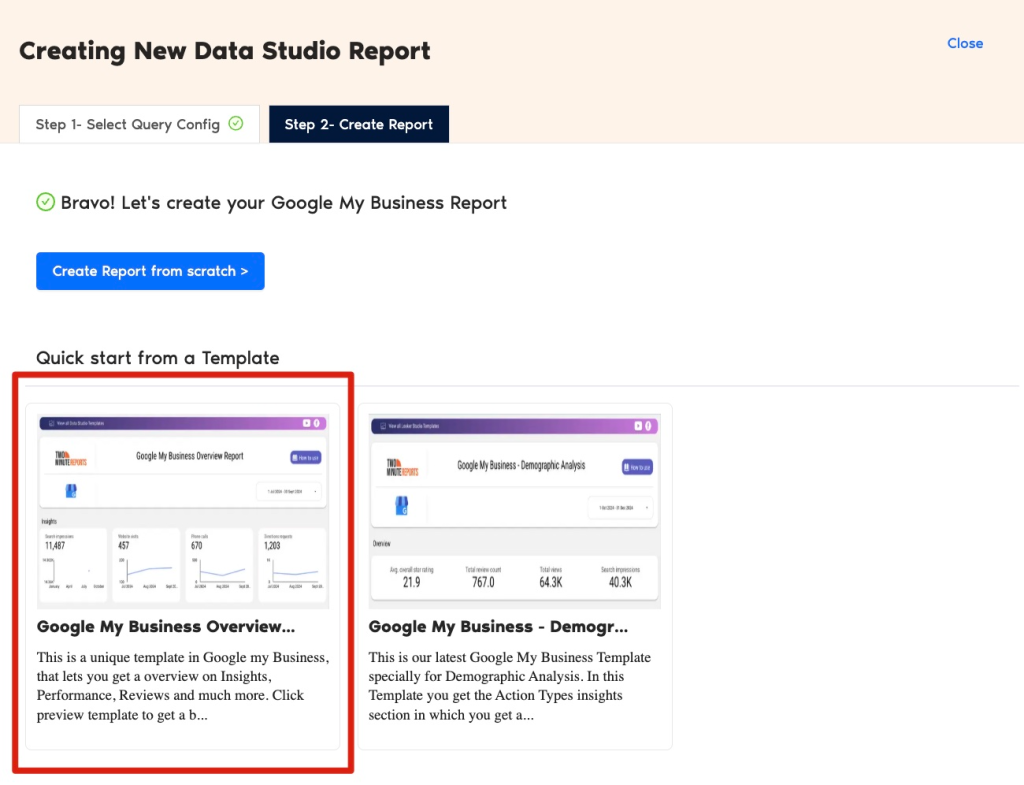The width and height of the screenshot is (1024, 785).
Task: Select the Step 2- Create Report tab
Action: (359, 124)
